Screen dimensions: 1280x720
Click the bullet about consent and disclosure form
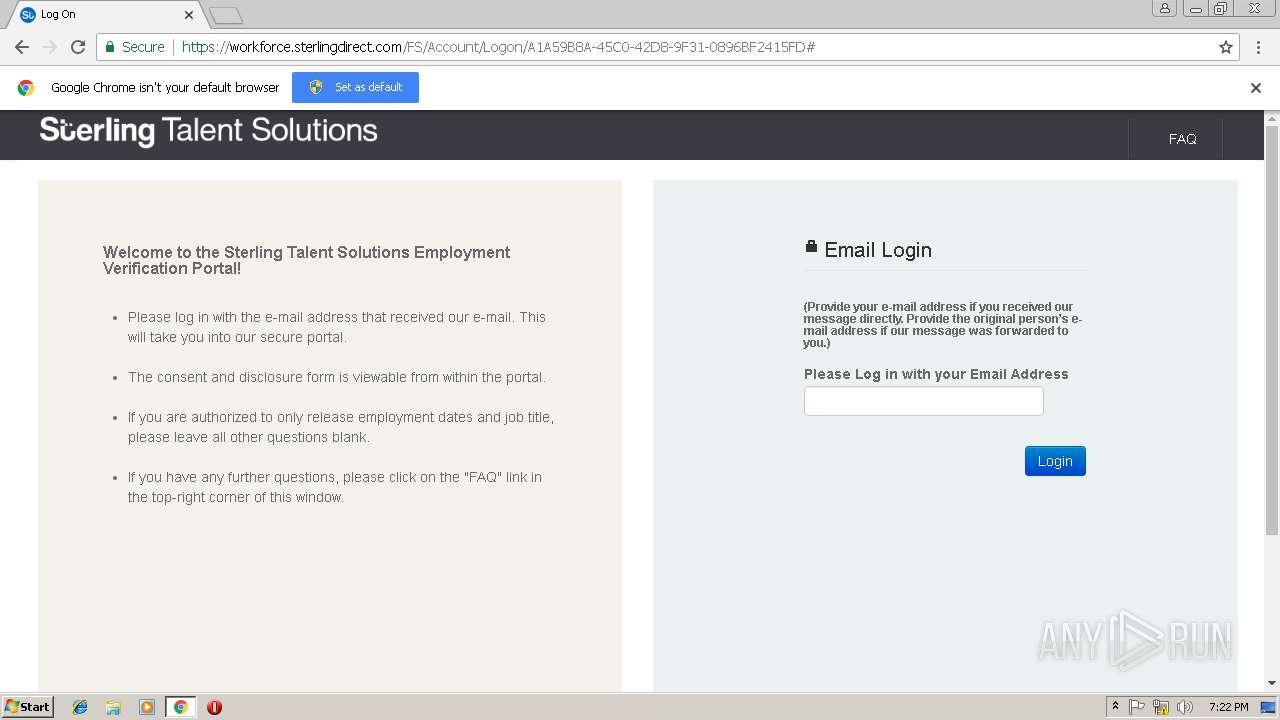coord(337,377)
